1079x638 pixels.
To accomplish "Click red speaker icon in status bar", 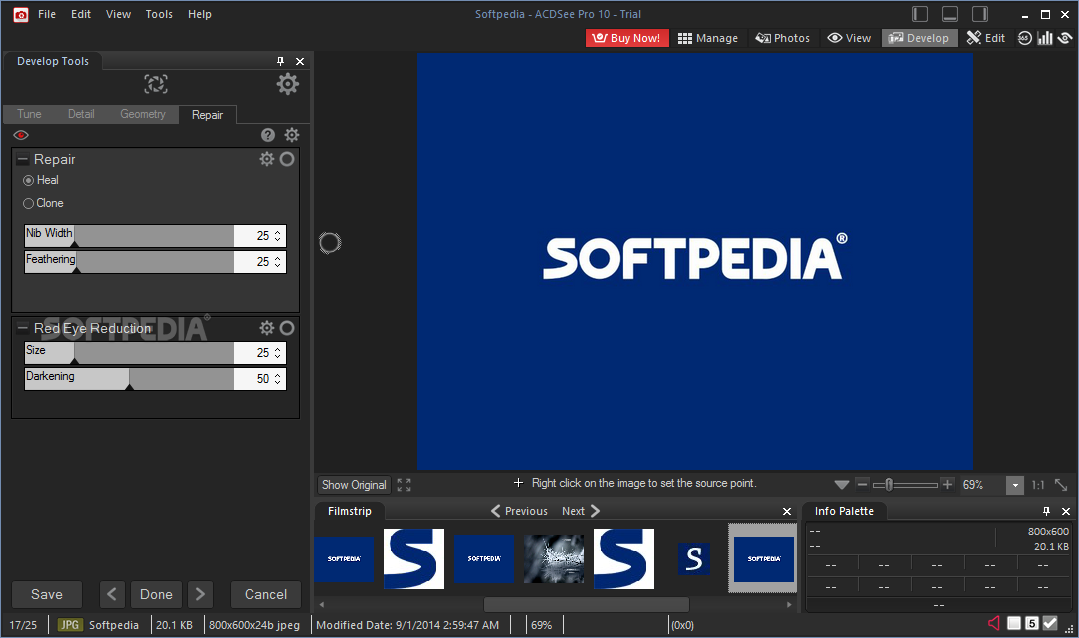I will click(x=994, y=623).
